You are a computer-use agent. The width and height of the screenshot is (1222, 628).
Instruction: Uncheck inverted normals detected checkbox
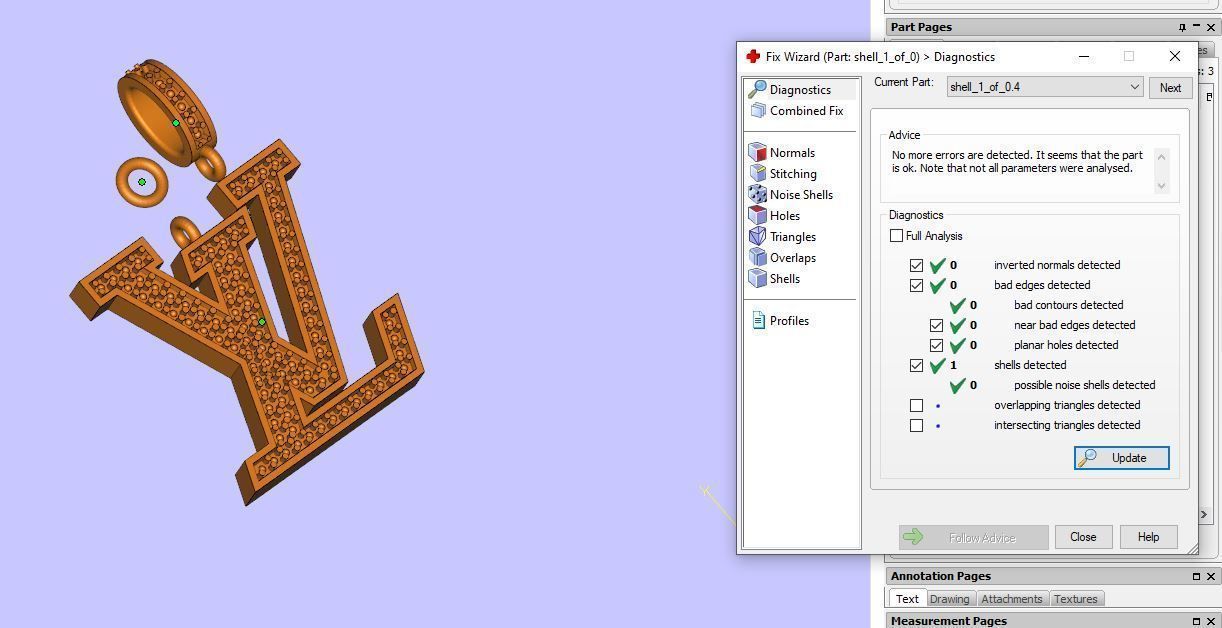point(916,266)
